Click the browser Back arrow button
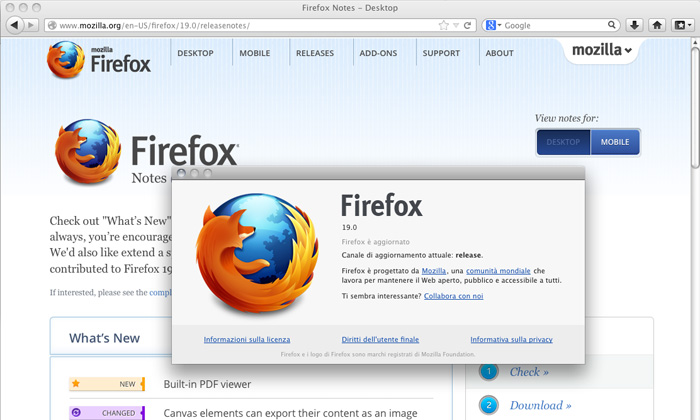The width and height of the screenshot is (700, 420). pos(16,25)
